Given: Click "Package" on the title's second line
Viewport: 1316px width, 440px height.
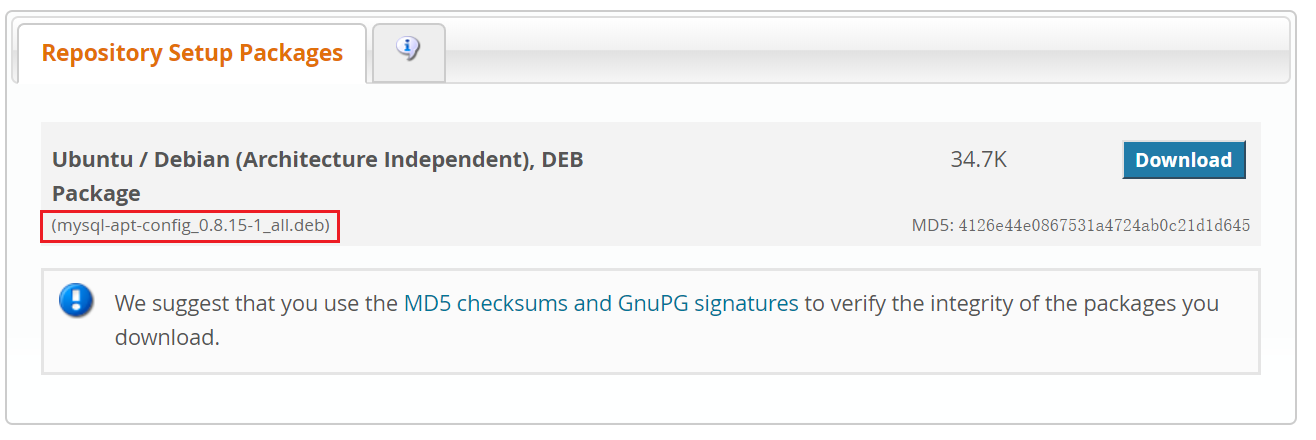Looking at the screenshot, I should pos(96,193).
